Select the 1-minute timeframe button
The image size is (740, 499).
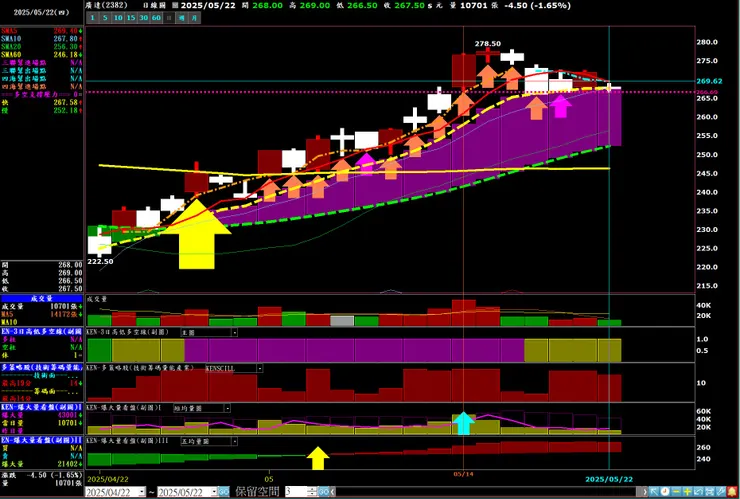(92, 18)
